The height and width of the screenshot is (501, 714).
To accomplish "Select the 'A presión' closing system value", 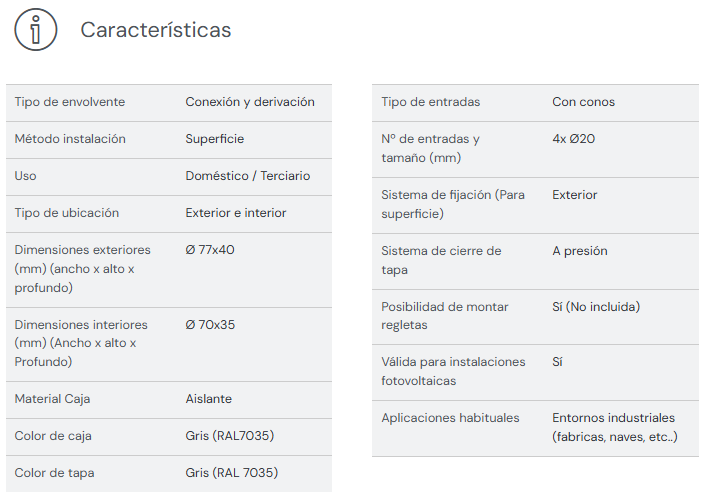I will [x=580, y=251].
